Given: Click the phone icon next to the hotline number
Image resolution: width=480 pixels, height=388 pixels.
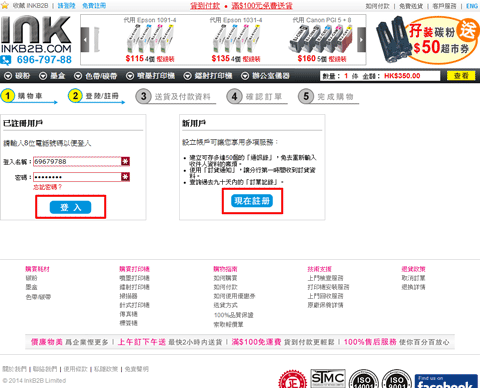Looking at the screenshot, I should (6, 60).
